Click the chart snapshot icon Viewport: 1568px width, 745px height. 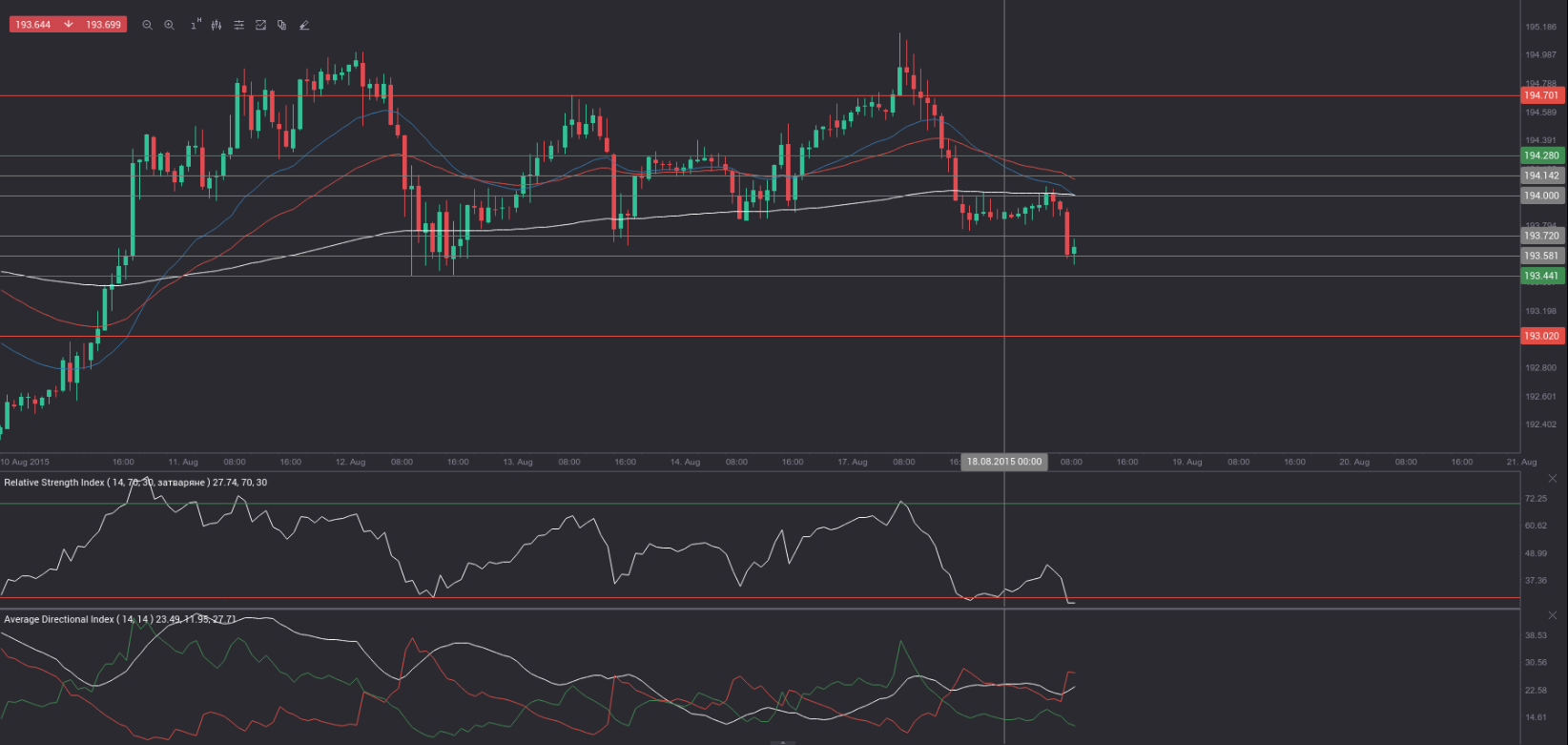click(260, 25)
